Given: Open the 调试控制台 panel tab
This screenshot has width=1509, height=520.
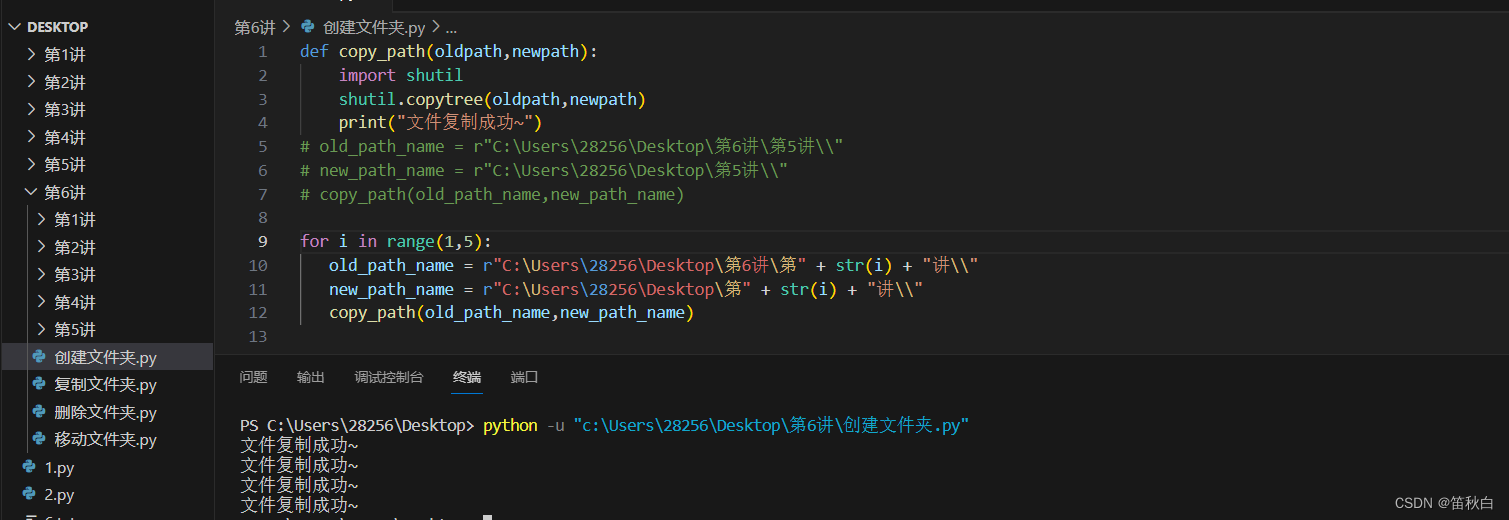Looking at the screenshot, I should point(389,377).
